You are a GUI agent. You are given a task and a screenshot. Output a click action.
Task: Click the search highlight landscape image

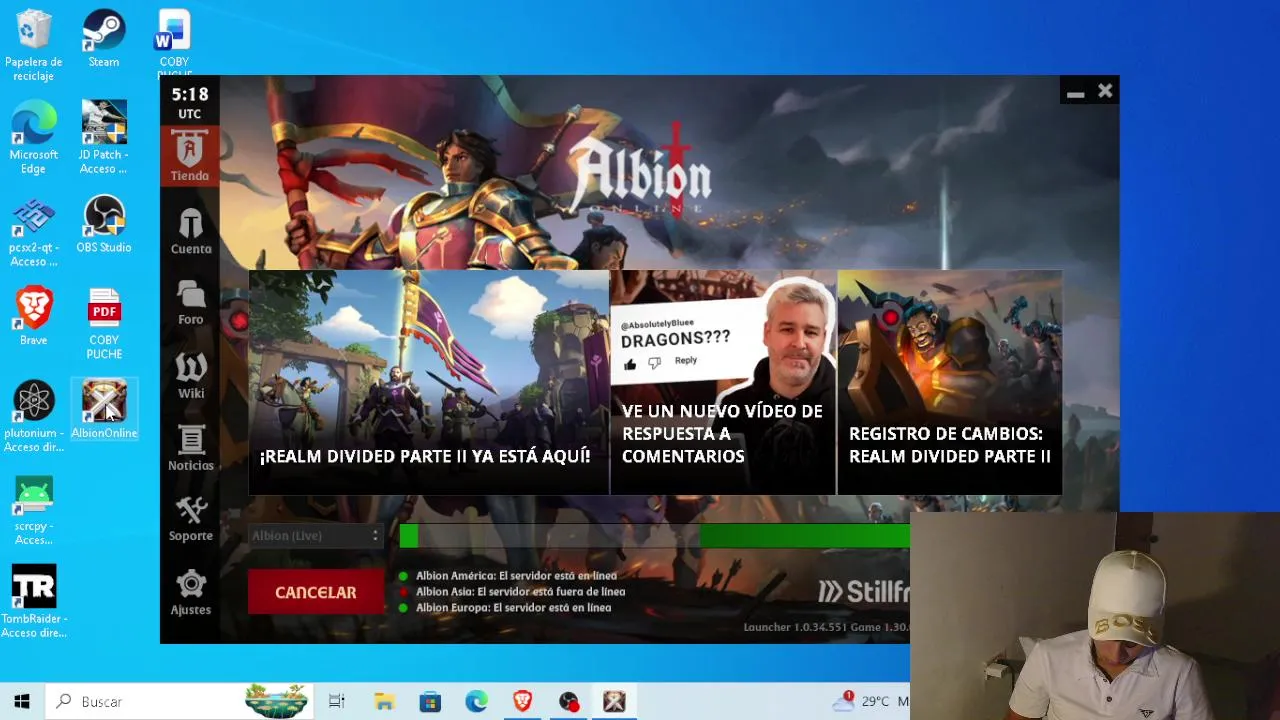click(x=276, y=701)
